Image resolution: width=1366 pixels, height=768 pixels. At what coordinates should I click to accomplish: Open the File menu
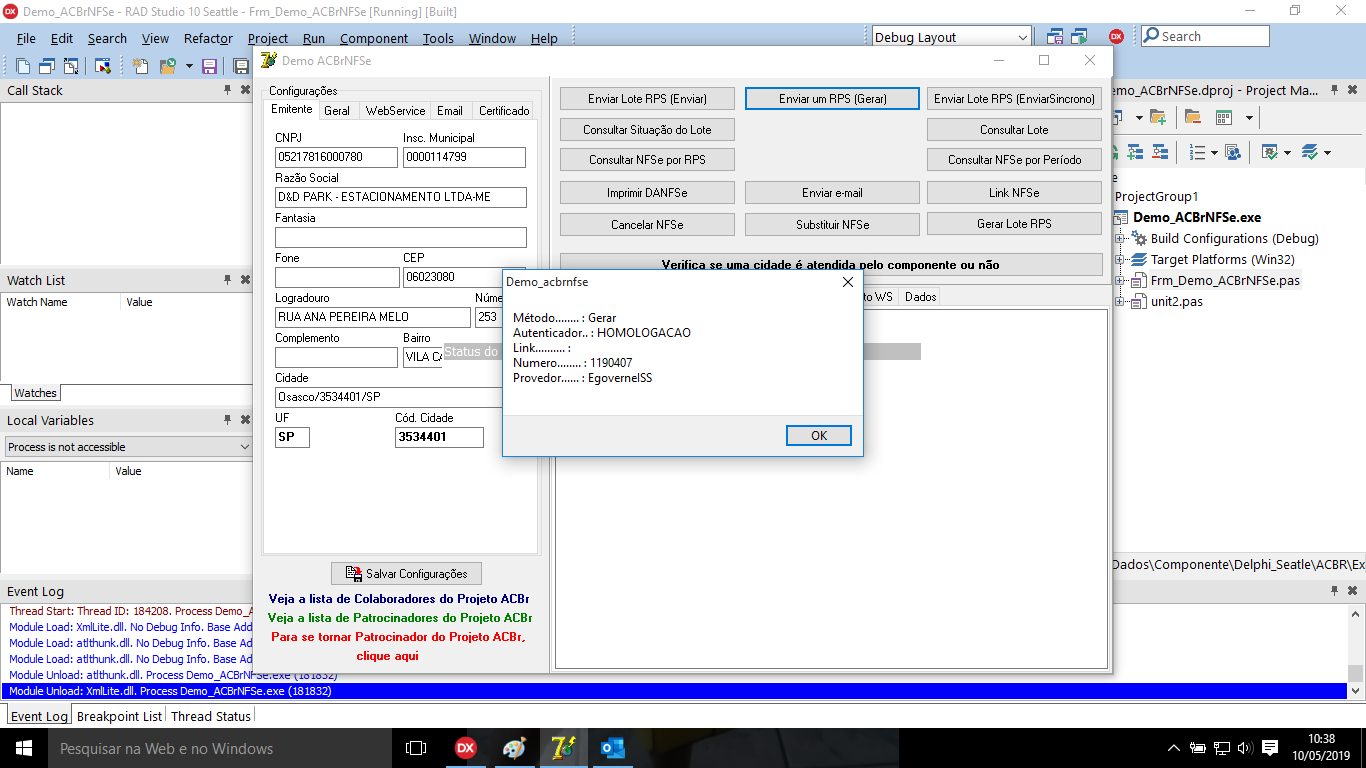[26, 38]
